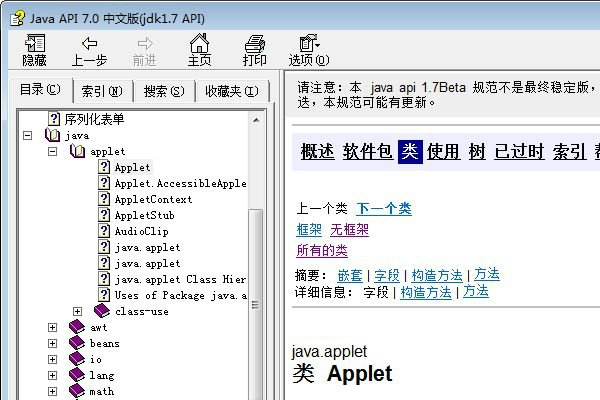Click the closed book icon beside io

click(x=77, y=359)
